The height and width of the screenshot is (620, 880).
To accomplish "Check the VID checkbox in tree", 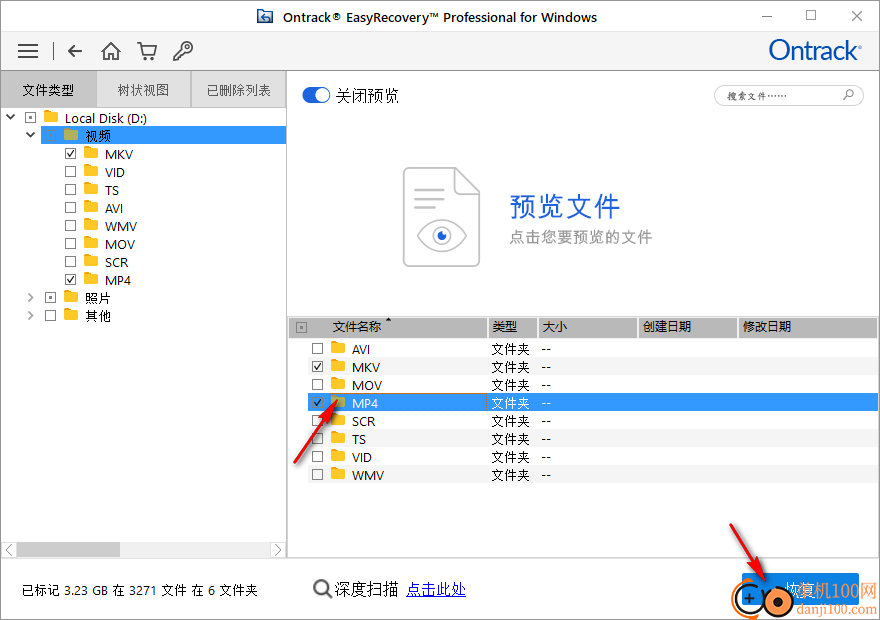I will (70, 171).
